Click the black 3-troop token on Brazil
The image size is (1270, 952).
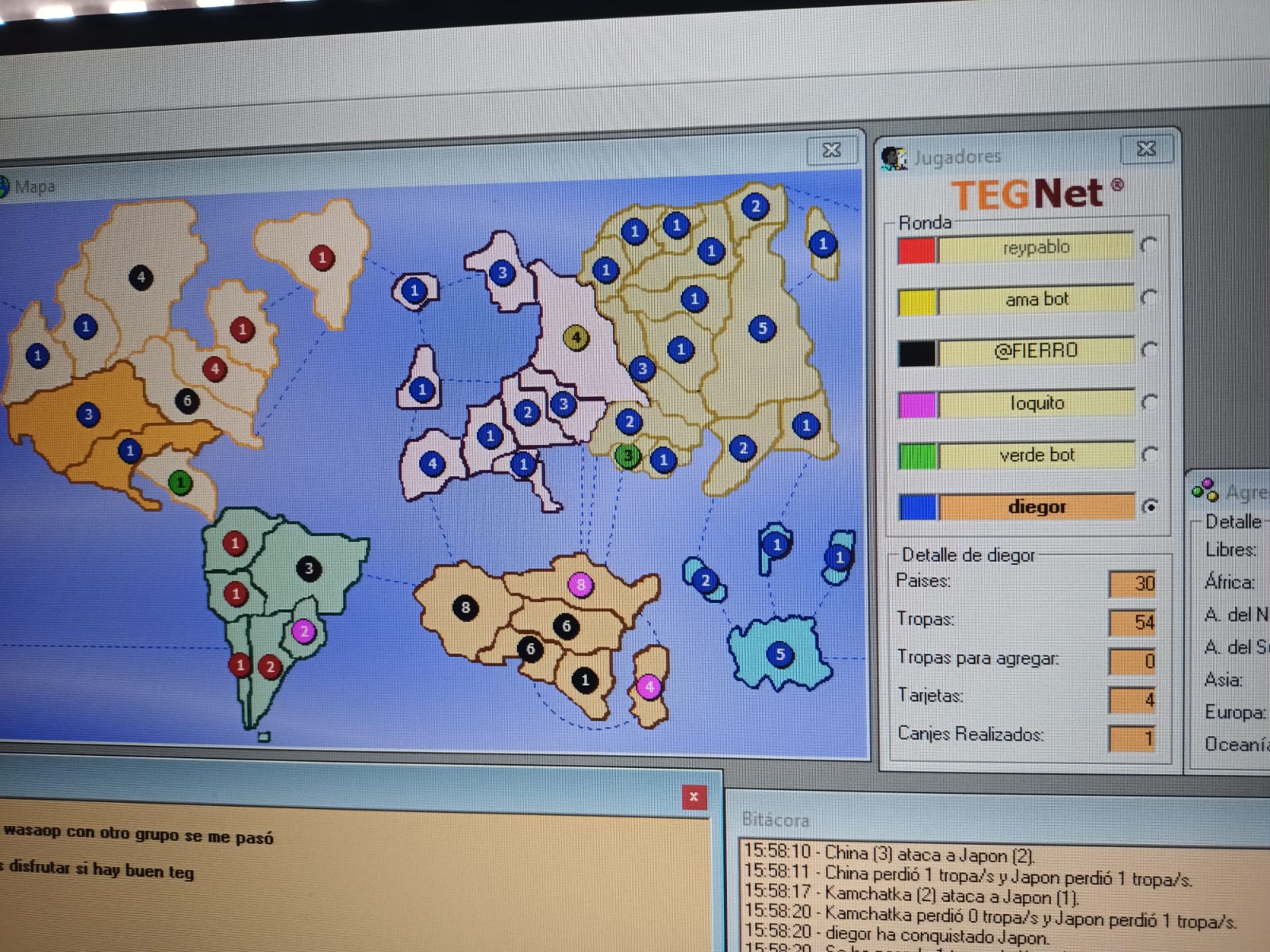pos(309,568)
